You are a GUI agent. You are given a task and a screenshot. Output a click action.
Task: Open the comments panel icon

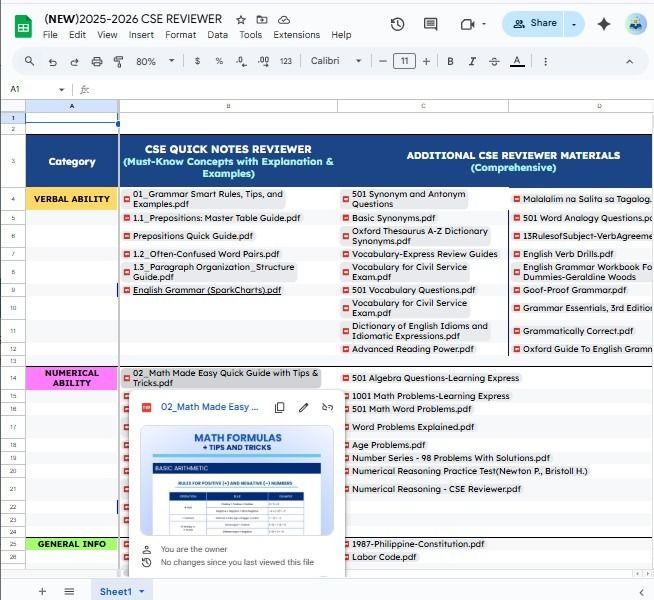pyautogui.click(x=430, y=24)
